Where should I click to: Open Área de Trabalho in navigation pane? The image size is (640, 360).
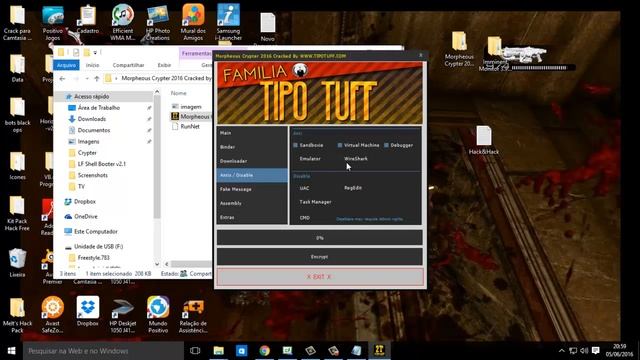(99, 108)
